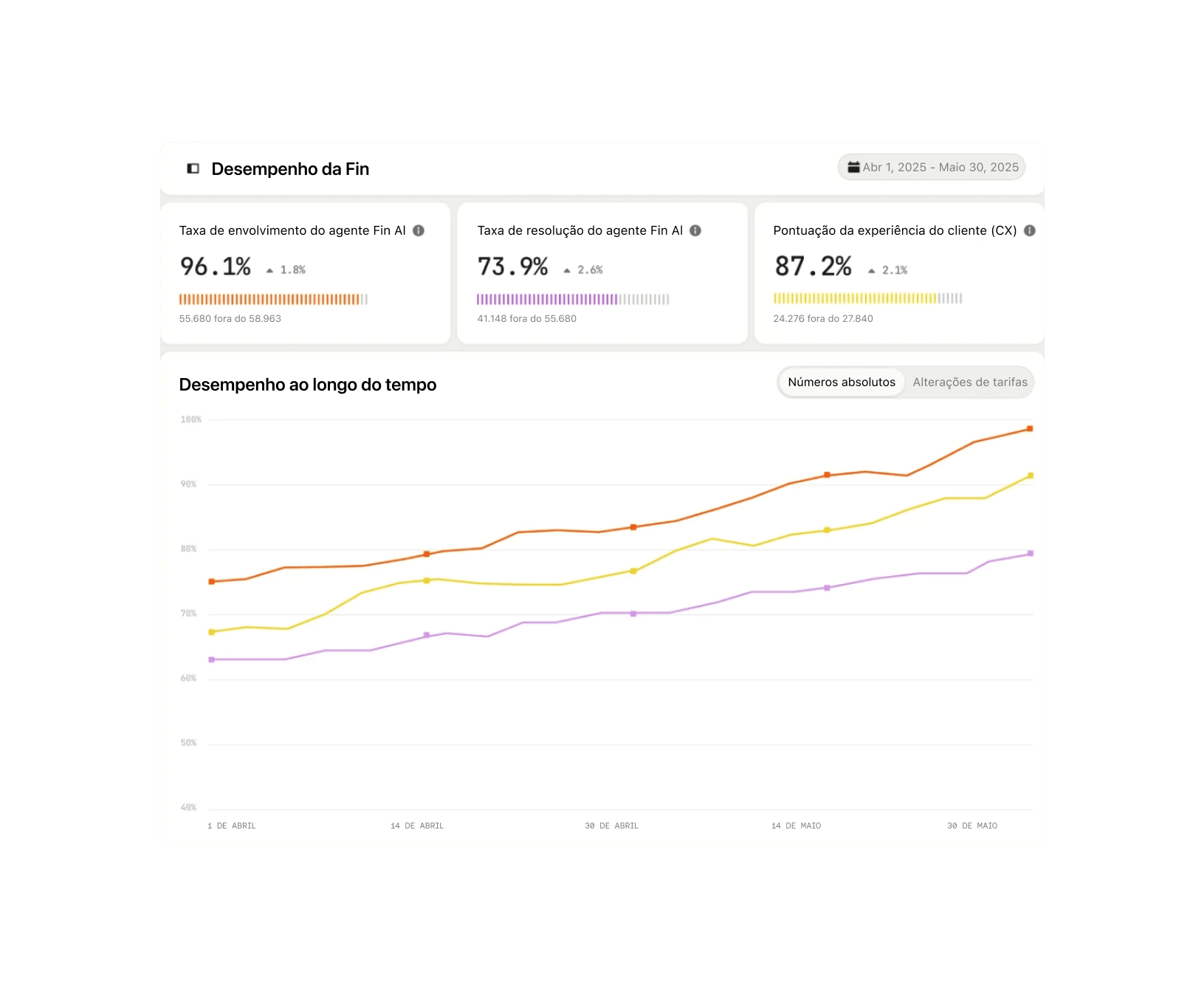Click the 2.1% increase arrow indicator
1204x988 pixels.
[872, 270]
